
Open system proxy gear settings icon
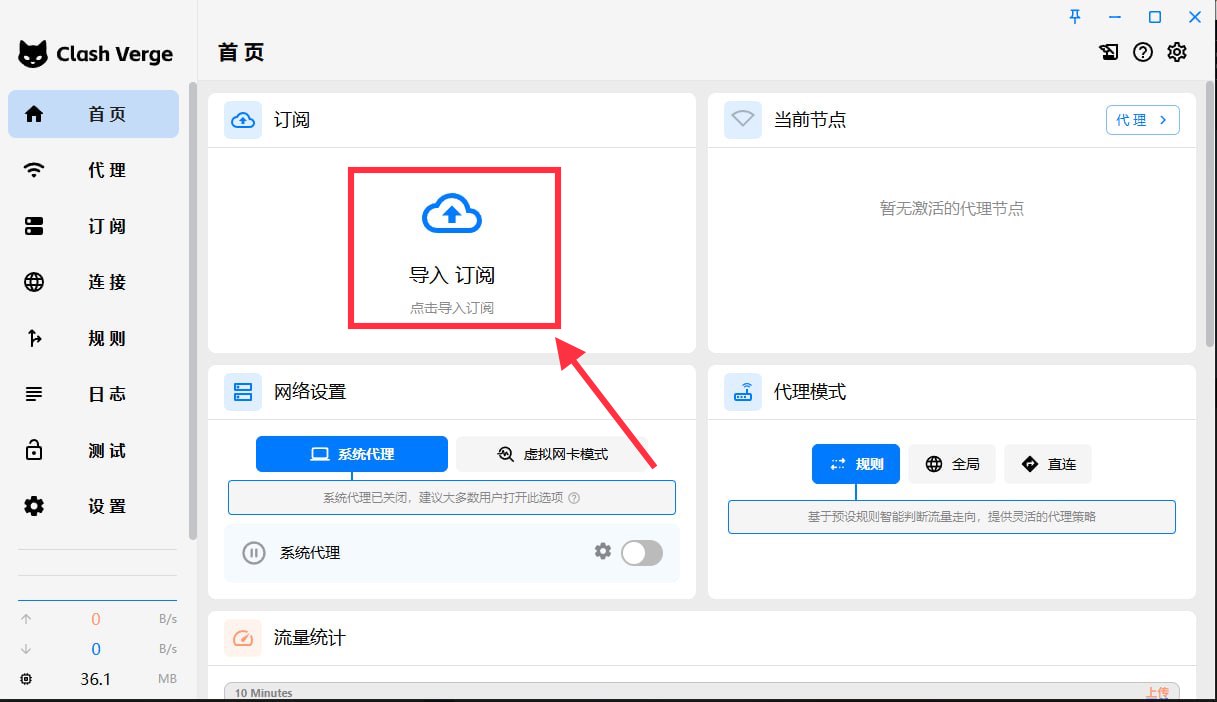602,551
